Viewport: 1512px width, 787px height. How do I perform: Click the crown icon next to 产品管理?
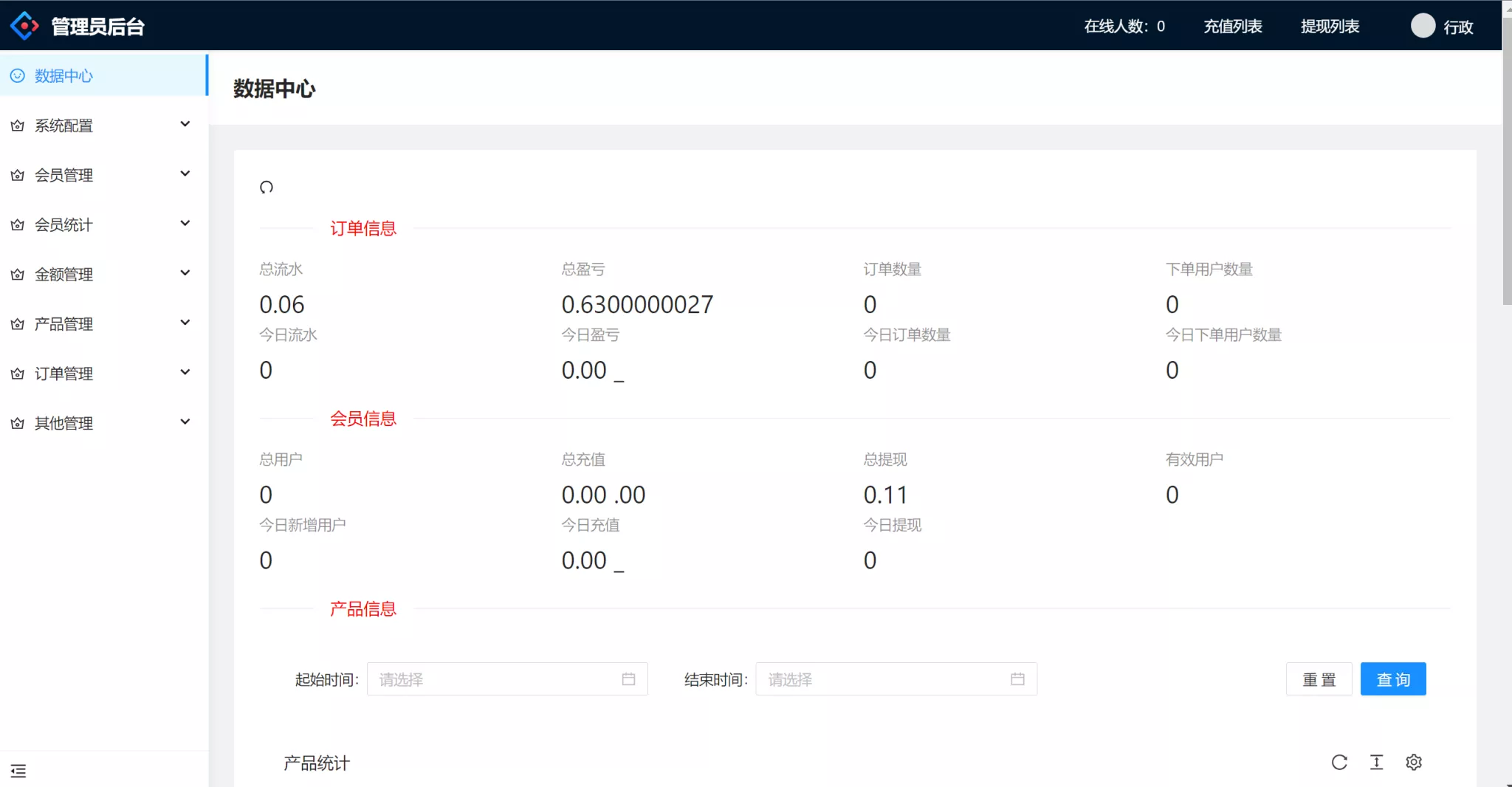click(x=18, y=324)
